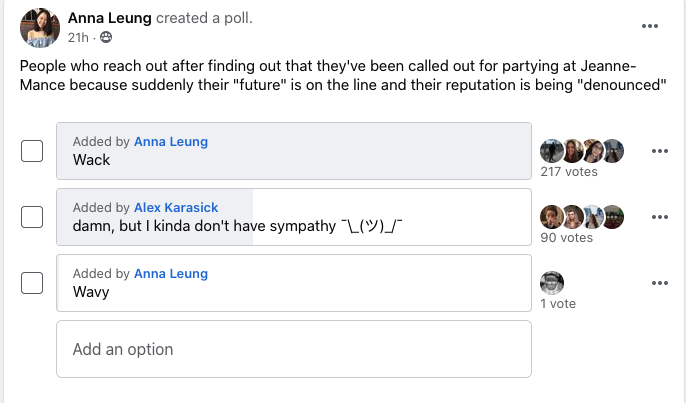
Task: Open the post options three-dot menu
Action: 650,26
